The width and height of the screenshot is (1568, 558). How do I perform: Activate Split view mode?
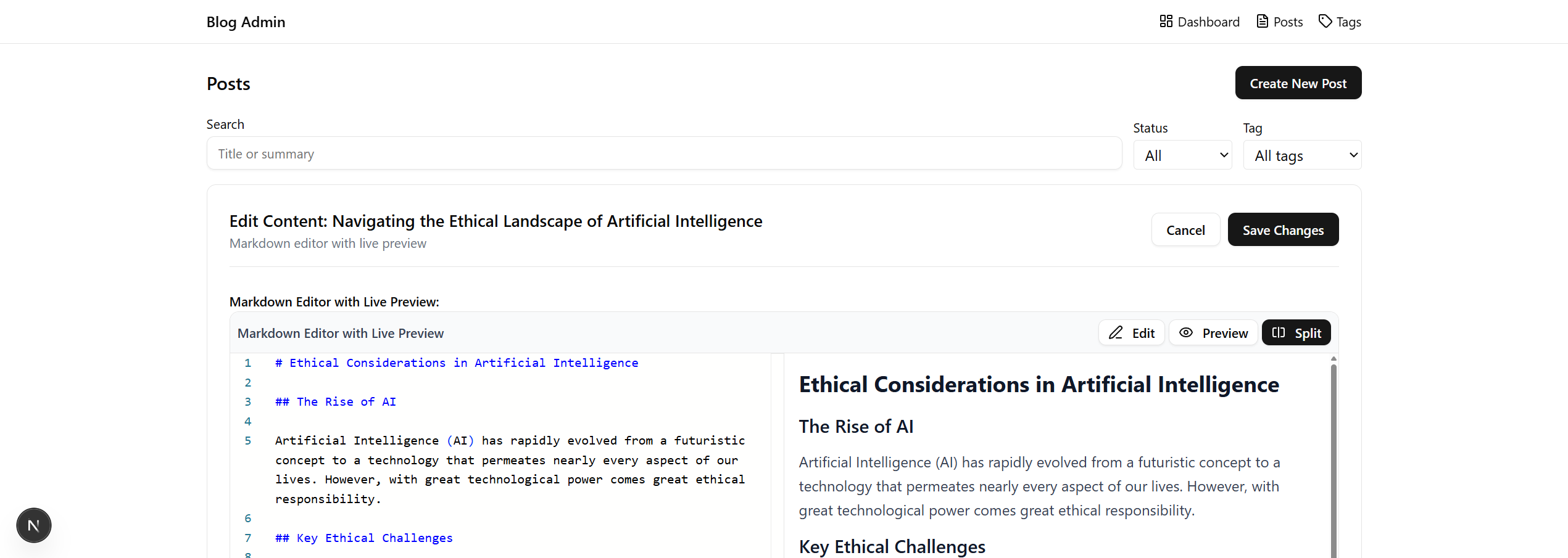click(1296, 333)
